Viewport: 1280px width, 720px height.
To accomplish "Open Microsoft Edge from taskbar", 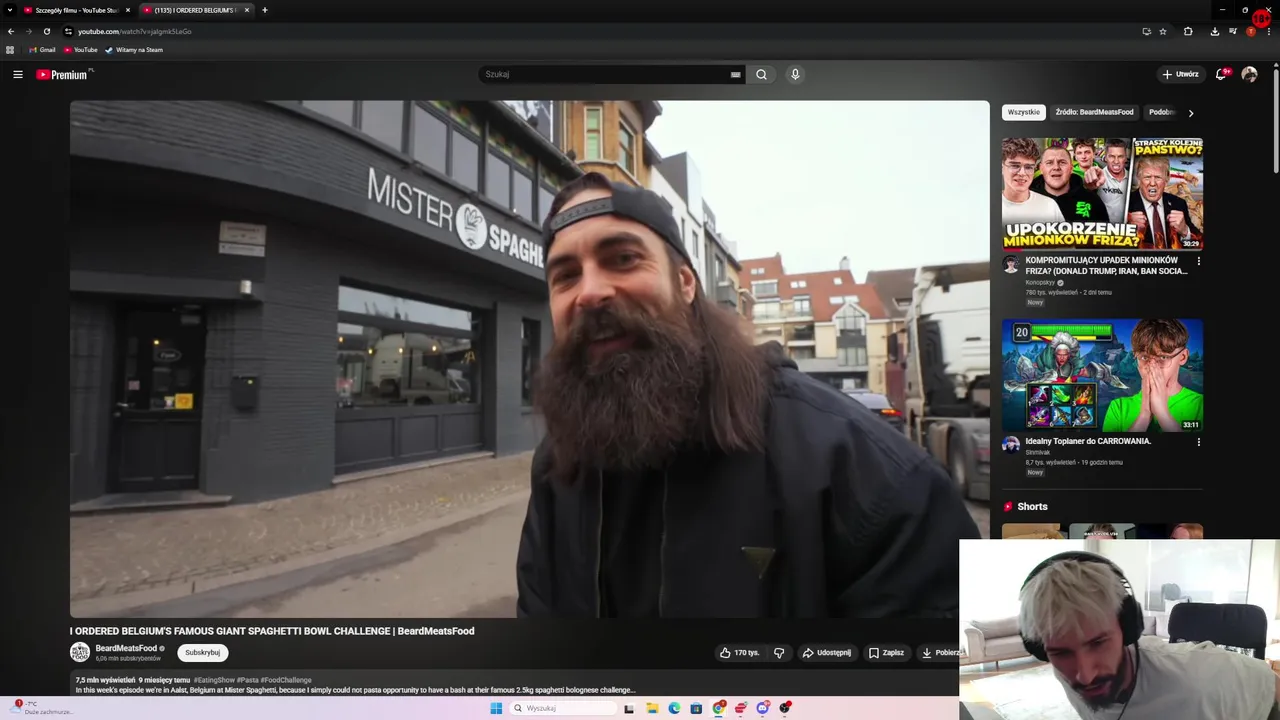I will (674, 708).
